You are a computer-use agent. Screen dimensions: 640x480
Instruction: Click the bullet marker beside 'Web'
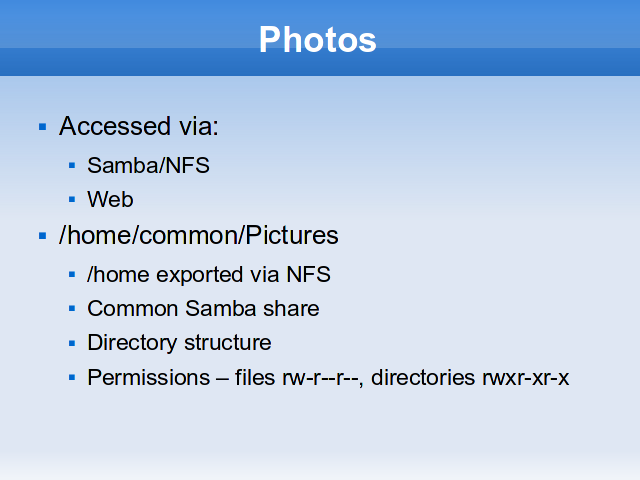[72, 200]
